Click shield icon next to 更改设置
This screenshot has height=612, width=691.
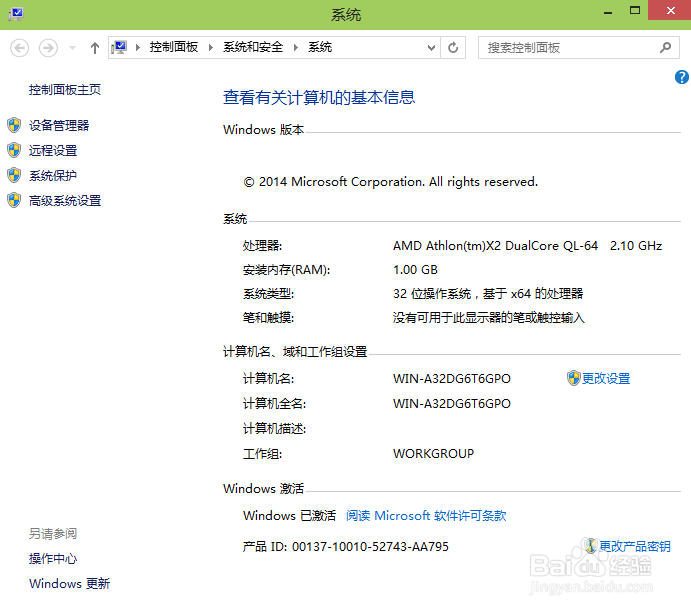pos(573,378)
